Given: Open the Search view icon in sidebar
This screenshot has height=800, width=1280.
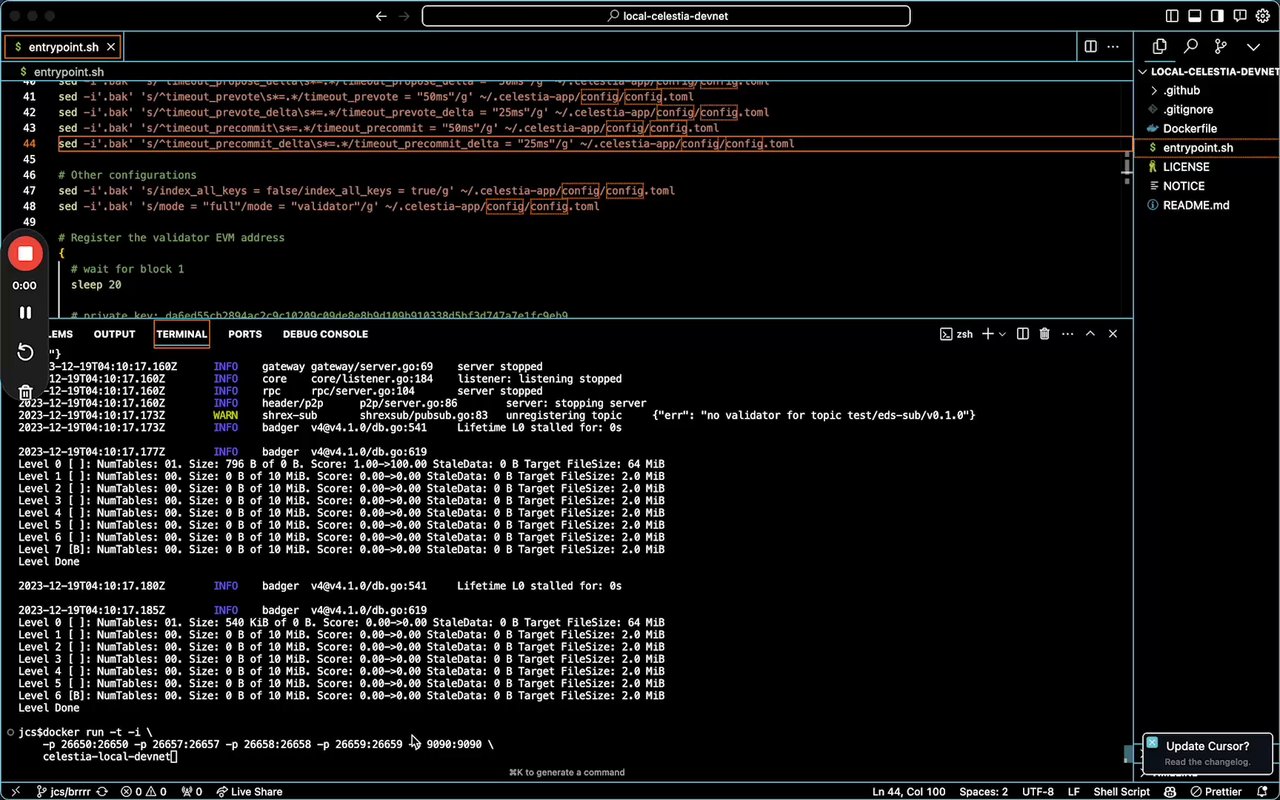Looking at the screenshot, I should point(1190,46).
